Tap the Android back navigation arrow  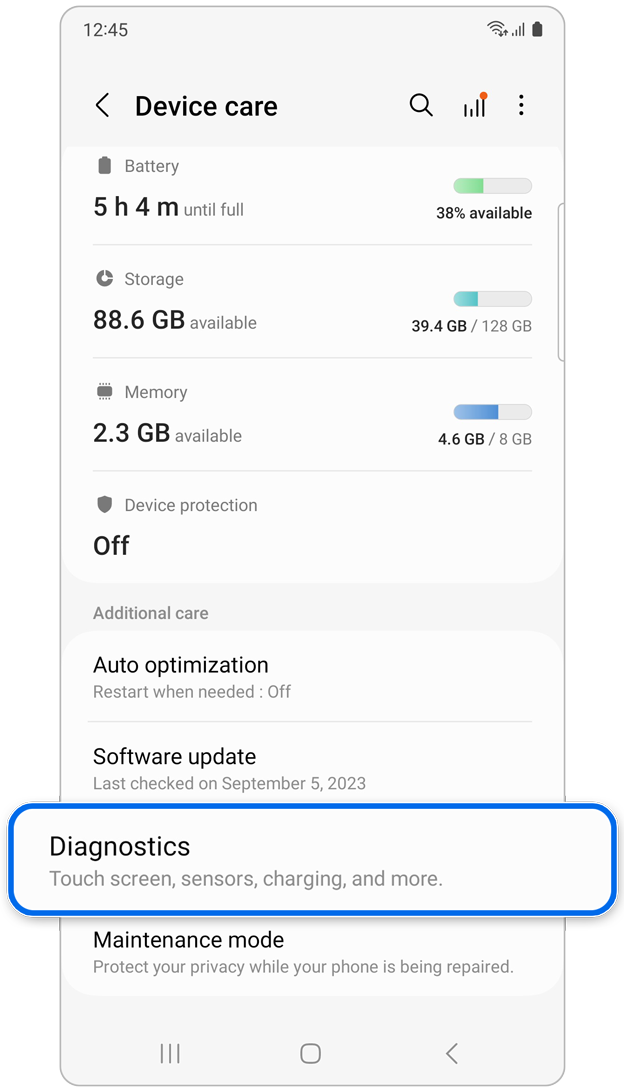click(451, 1053)
